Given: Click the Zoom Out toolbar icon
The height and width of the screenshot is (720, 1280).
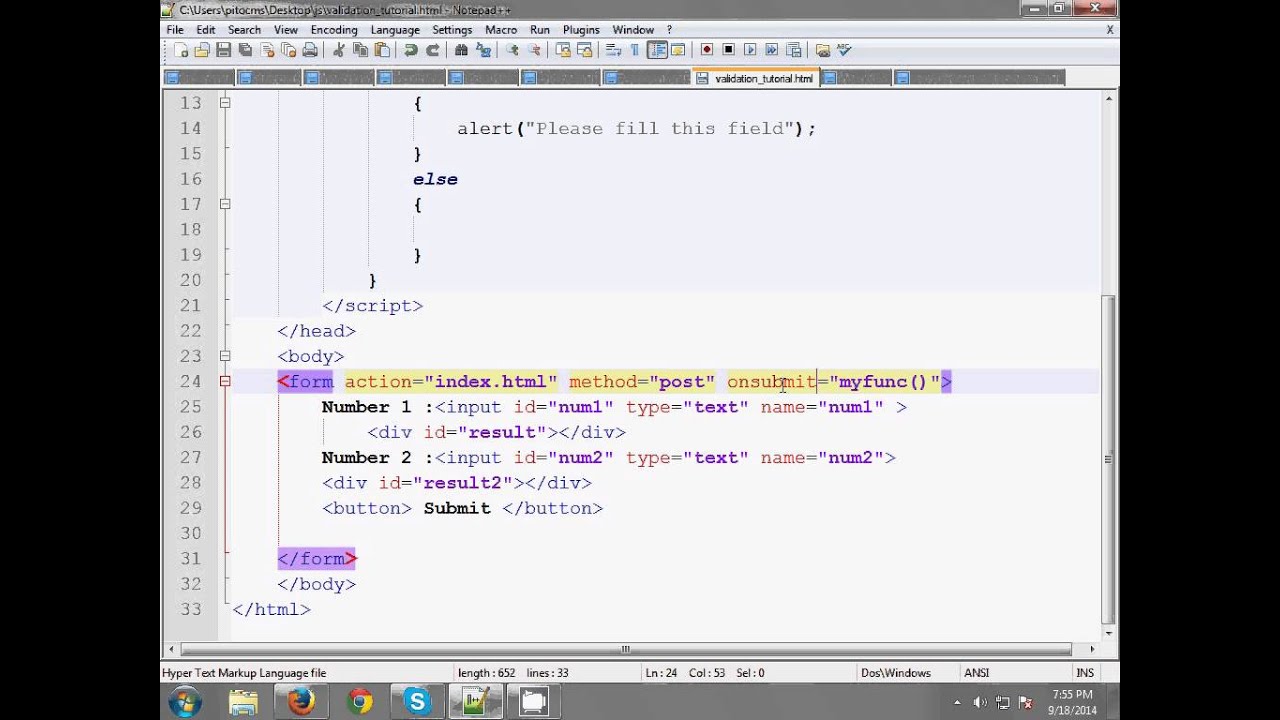Looking at the screenshot, I should 534,50.
